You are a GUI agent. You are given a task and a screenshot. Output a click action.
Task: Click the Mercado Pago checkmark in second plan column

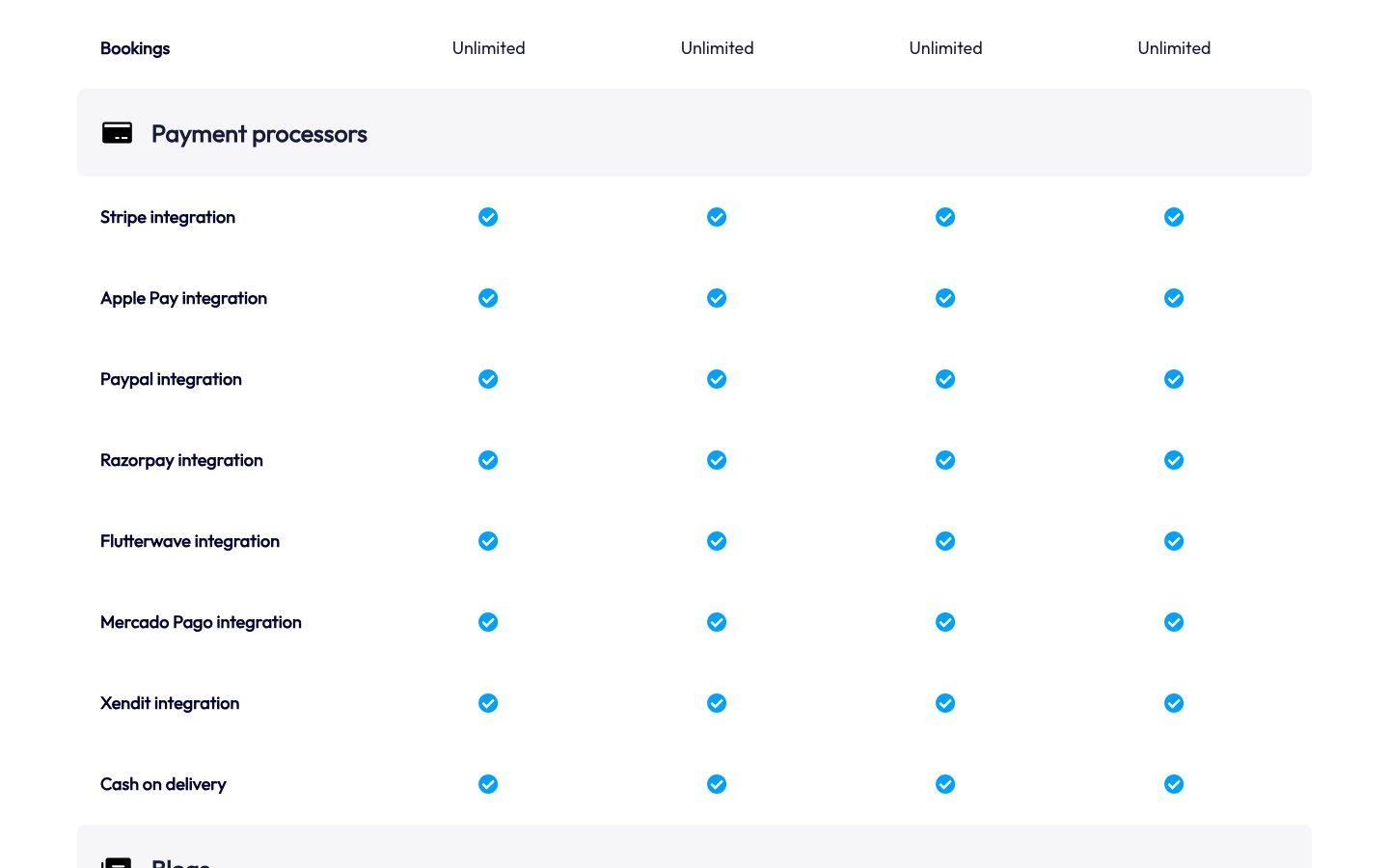pyautogui.click(x=717, y=622)
